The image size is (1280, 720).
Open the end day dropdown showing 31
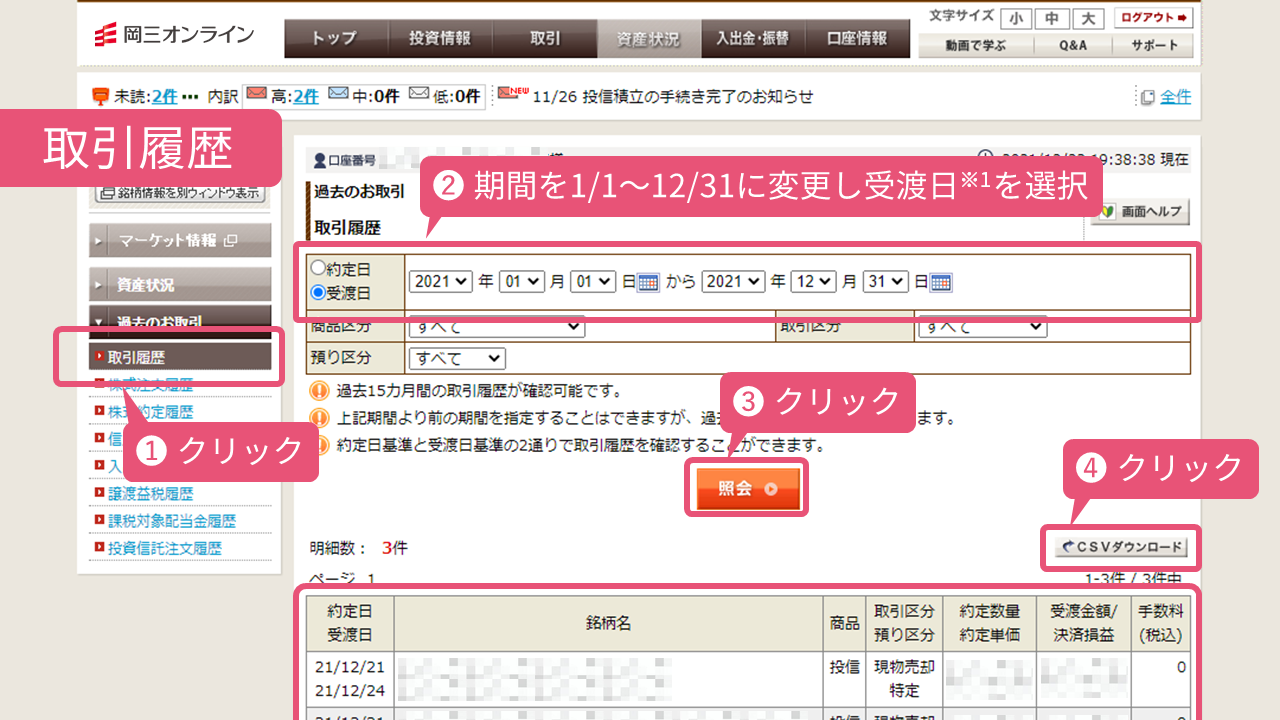pyautogui.click(x=885, y=282)
